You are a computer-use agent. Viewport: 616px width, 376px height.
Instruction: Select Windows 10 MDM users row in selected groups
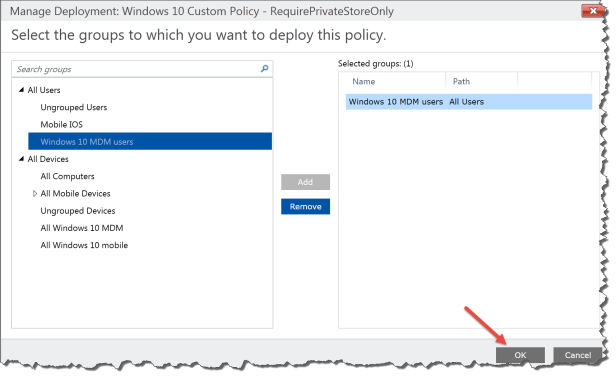(x=469, y=102)
